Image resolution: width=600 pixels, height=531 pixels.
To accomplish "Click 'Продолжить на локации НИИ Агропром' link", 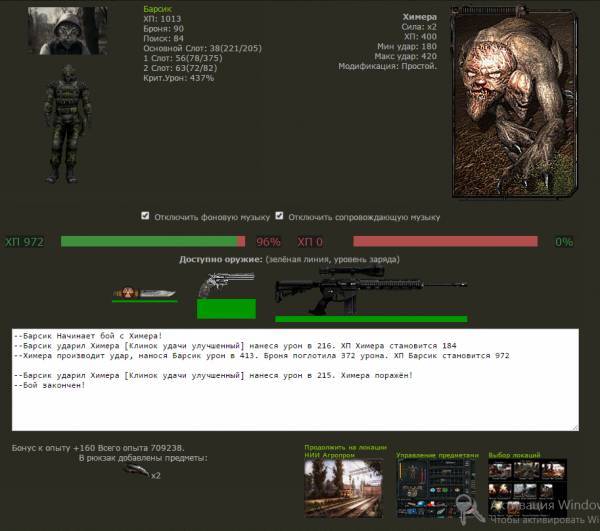I will [343, 450].
